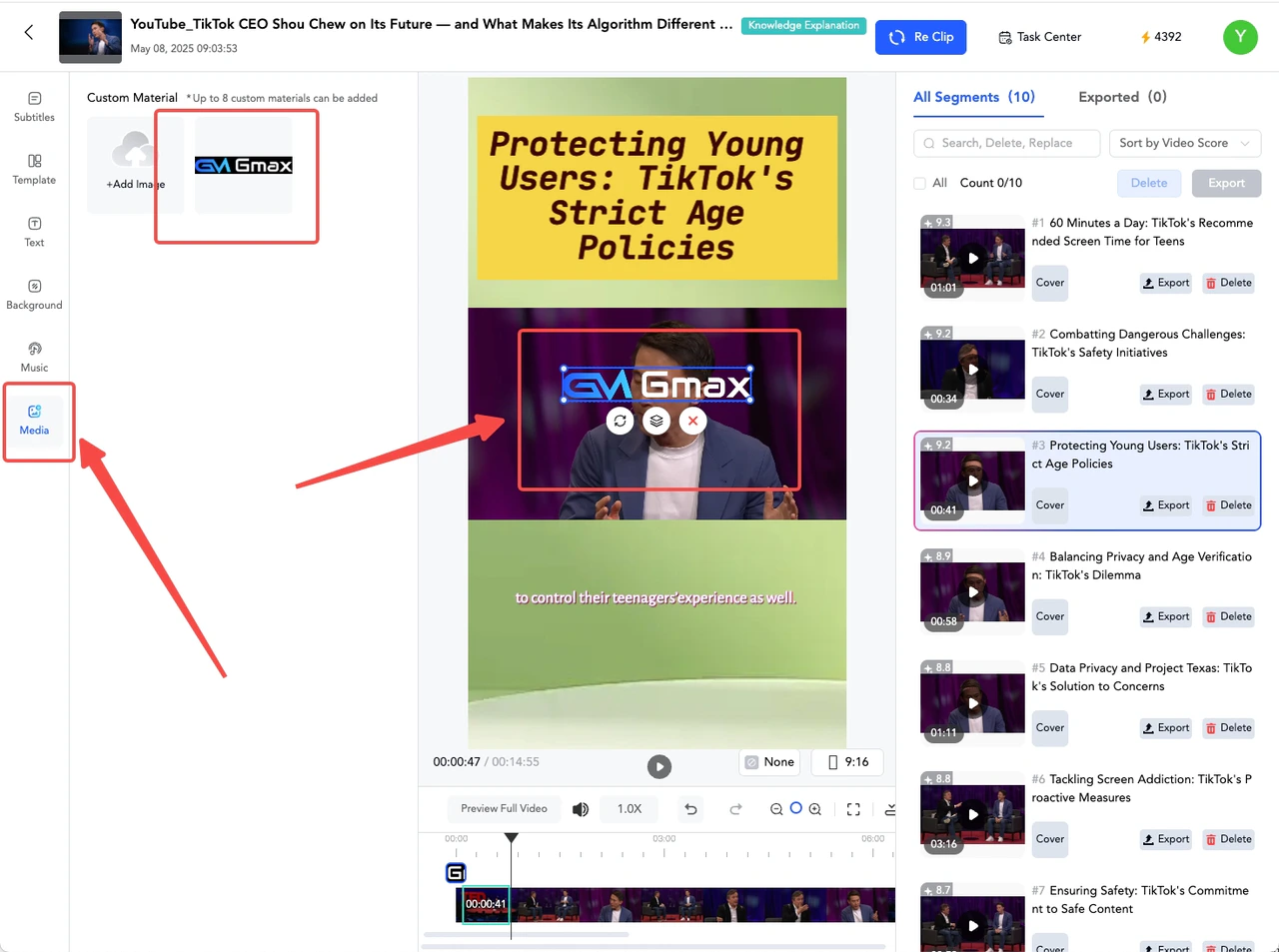Export segment #1 about Screen Time for Teens

[x=1166, y=283]
